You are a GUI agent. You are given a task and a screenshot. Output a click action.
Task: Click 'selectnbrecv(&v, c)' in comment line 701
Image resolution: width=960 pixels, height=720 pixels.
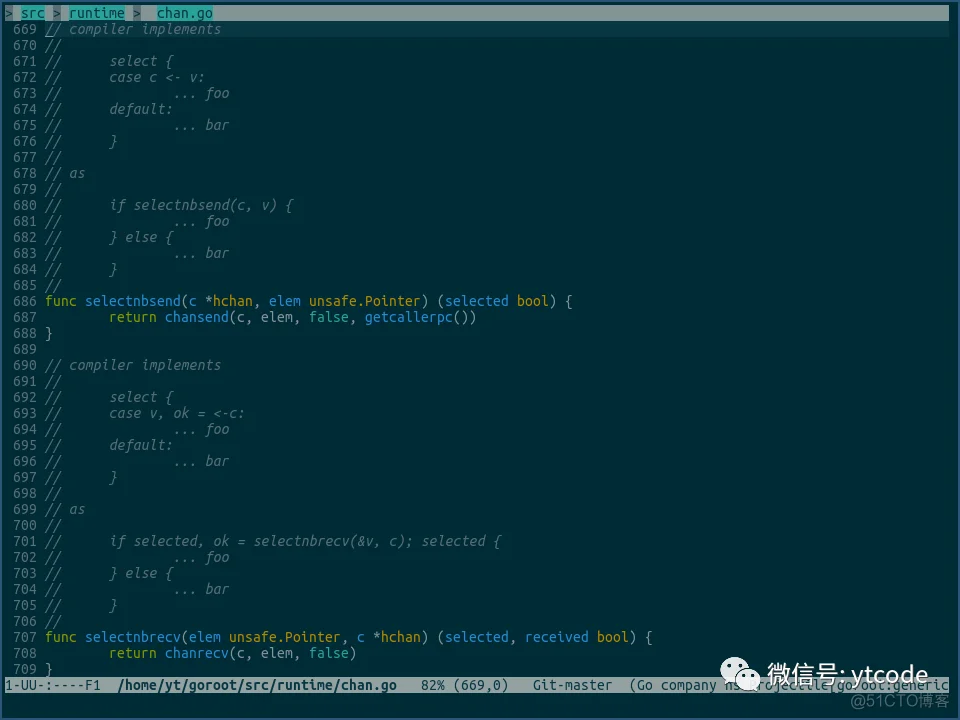click(329, 541)
